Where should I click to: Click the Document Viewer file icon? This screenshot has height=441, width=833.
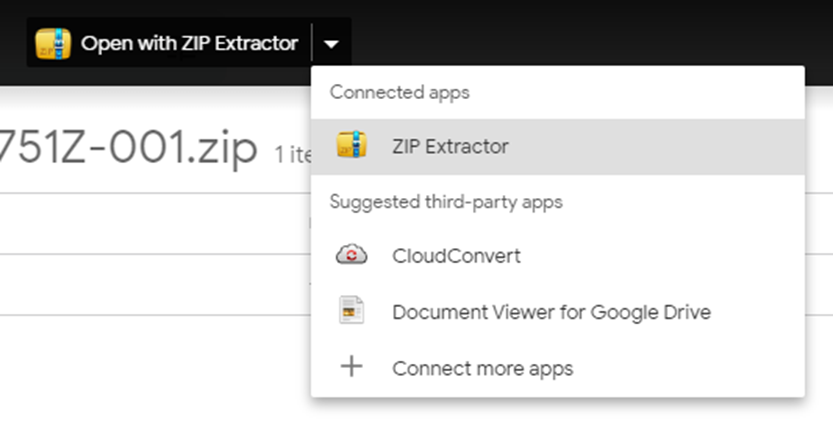351,310
